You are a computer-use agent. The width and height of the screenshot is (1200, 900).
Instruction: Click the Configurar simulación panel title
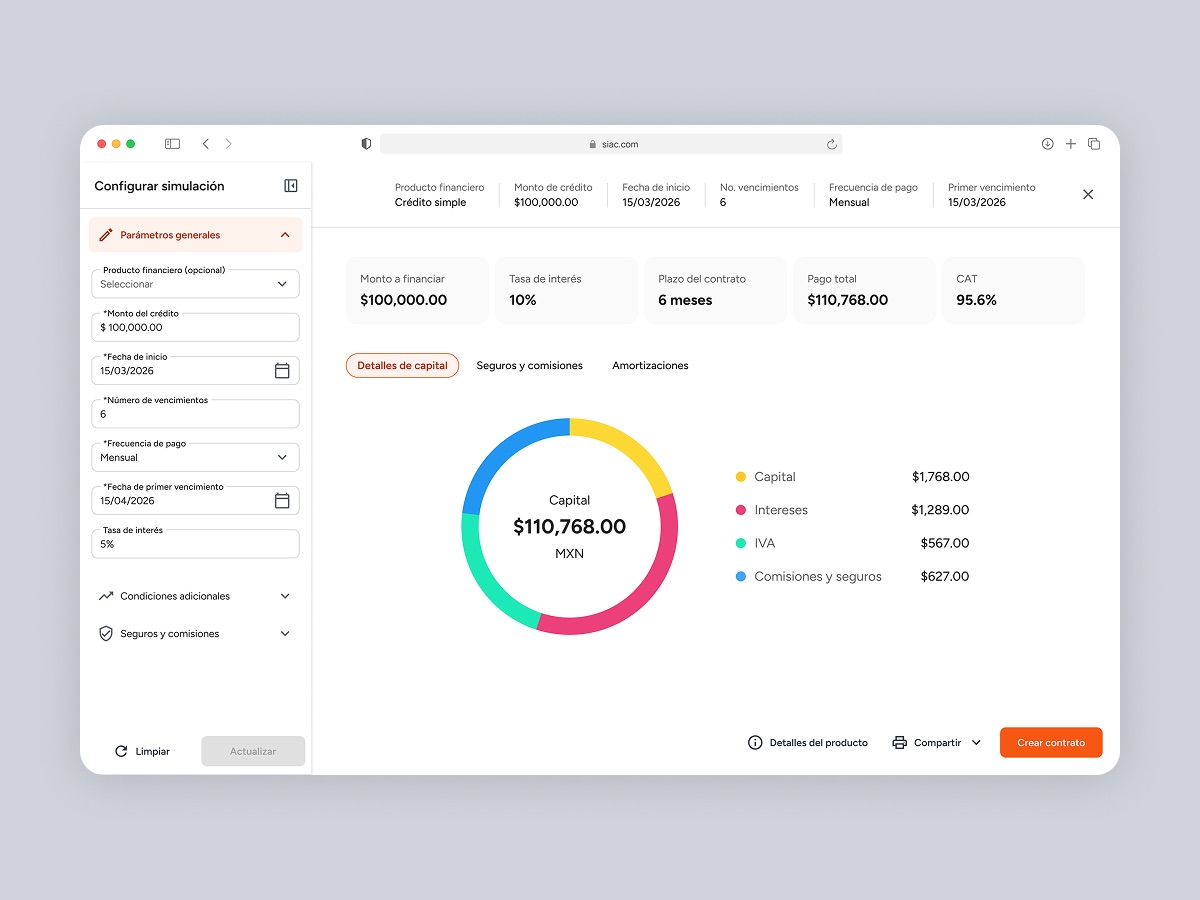(x=159, y=186)
